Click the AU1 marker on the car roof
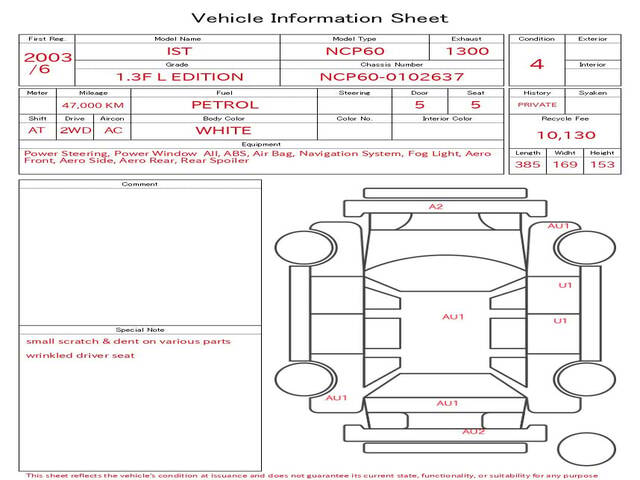640x480 pixels. click(453, 317)
